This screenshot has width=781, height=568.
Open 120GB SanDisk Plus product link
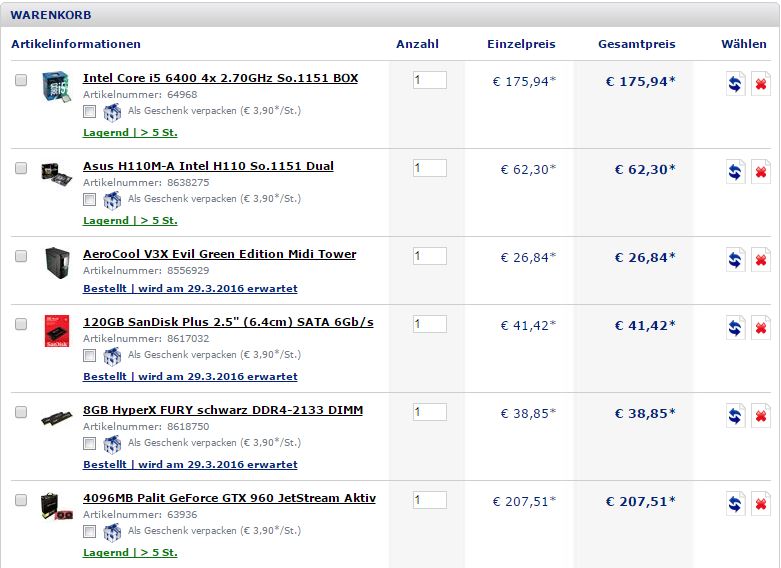(228, 322)
